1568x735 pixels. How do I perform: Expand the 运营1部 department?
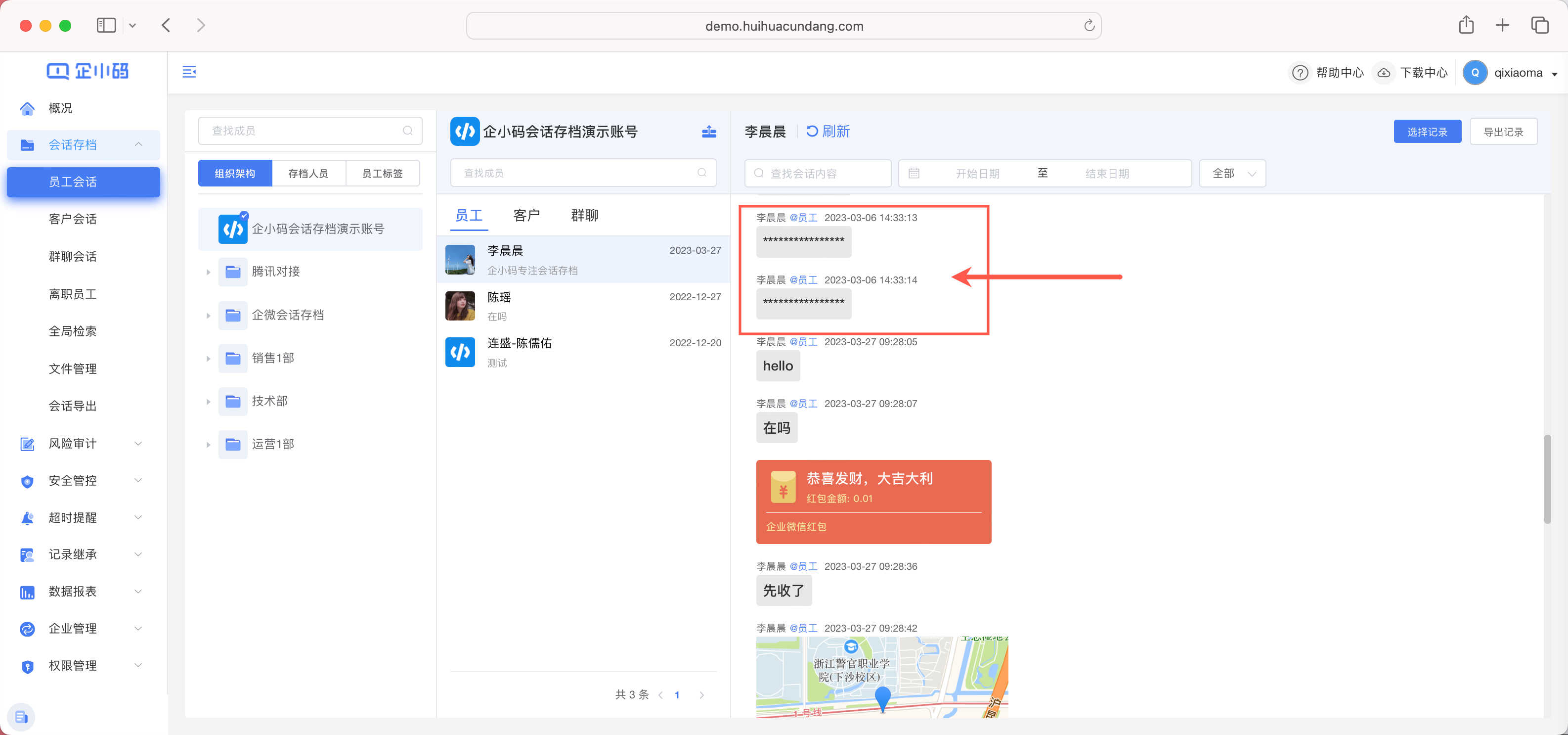point(208,445)
